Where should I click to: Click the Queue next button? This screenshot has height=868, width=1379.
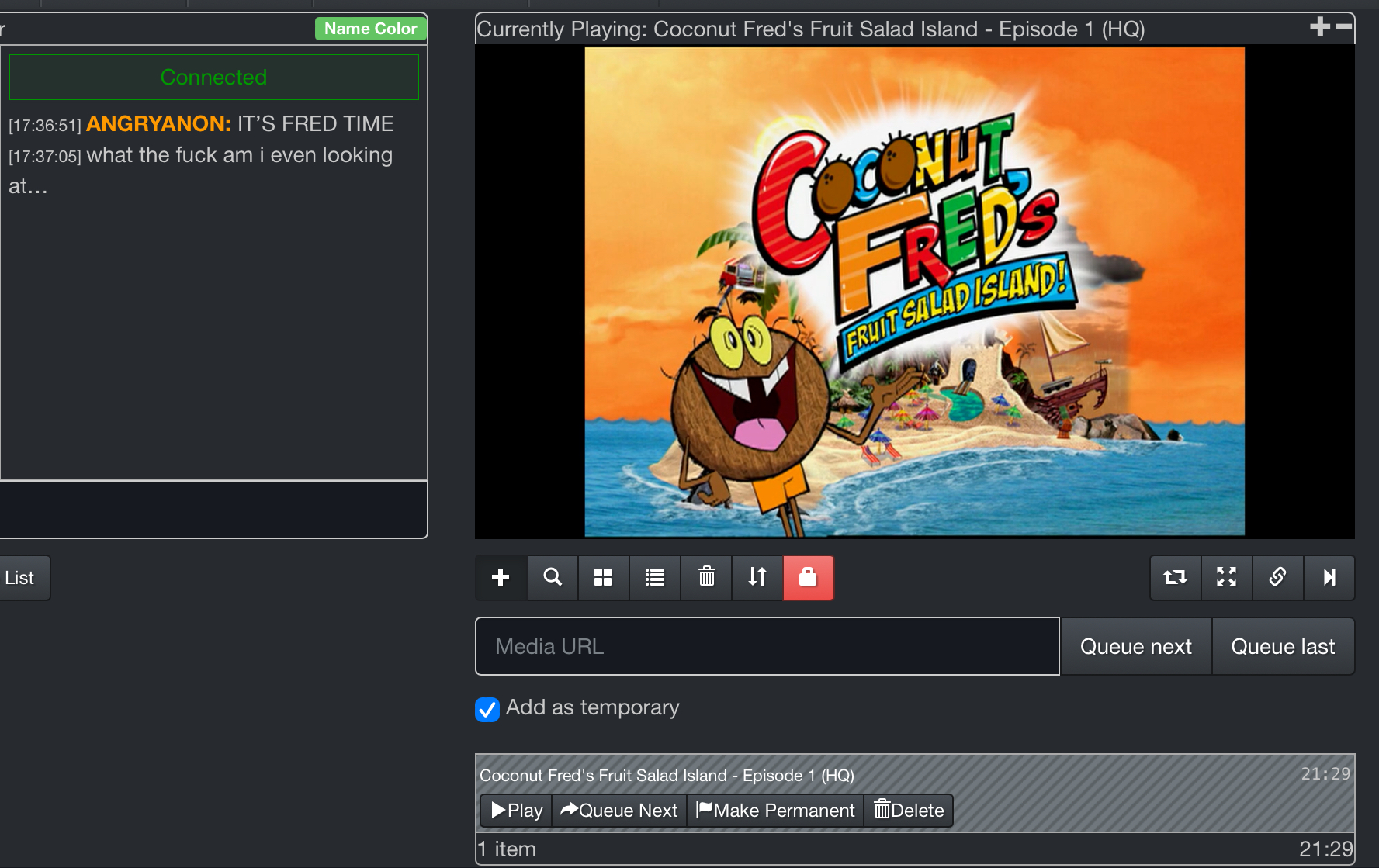[x=1136, y=646]
